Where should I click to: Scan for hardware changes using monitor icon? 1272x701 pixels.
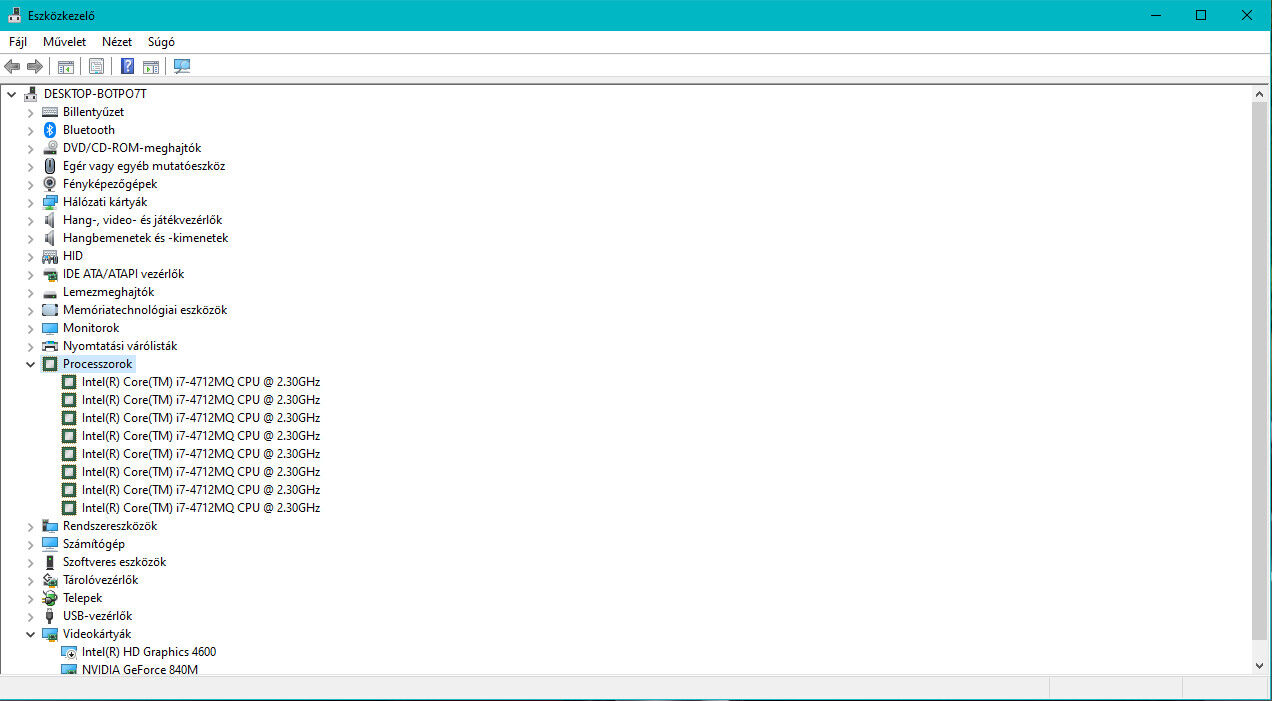(182, 67)
